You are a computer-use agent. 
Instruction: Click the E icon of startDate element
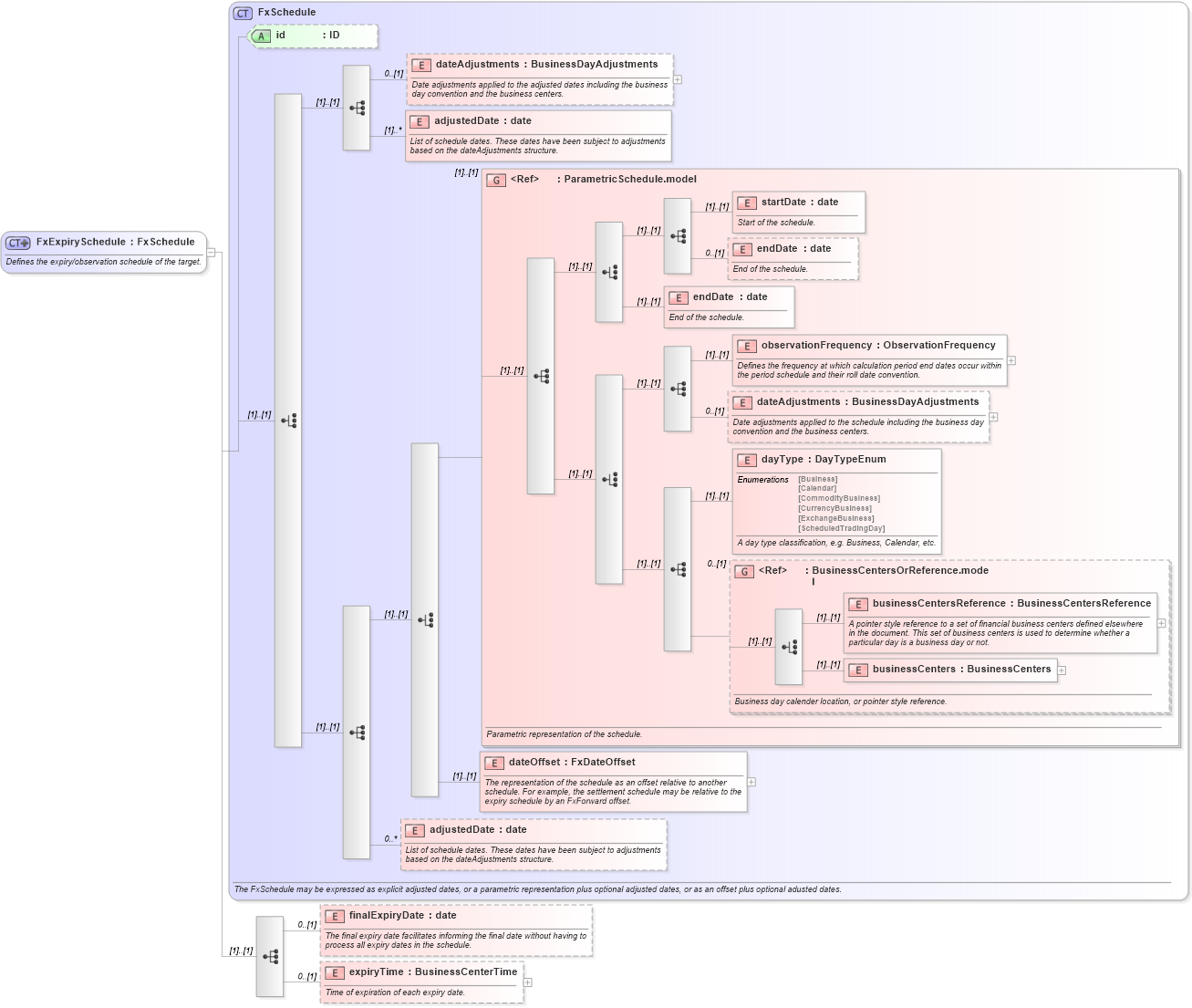click(x=747, y=203)
